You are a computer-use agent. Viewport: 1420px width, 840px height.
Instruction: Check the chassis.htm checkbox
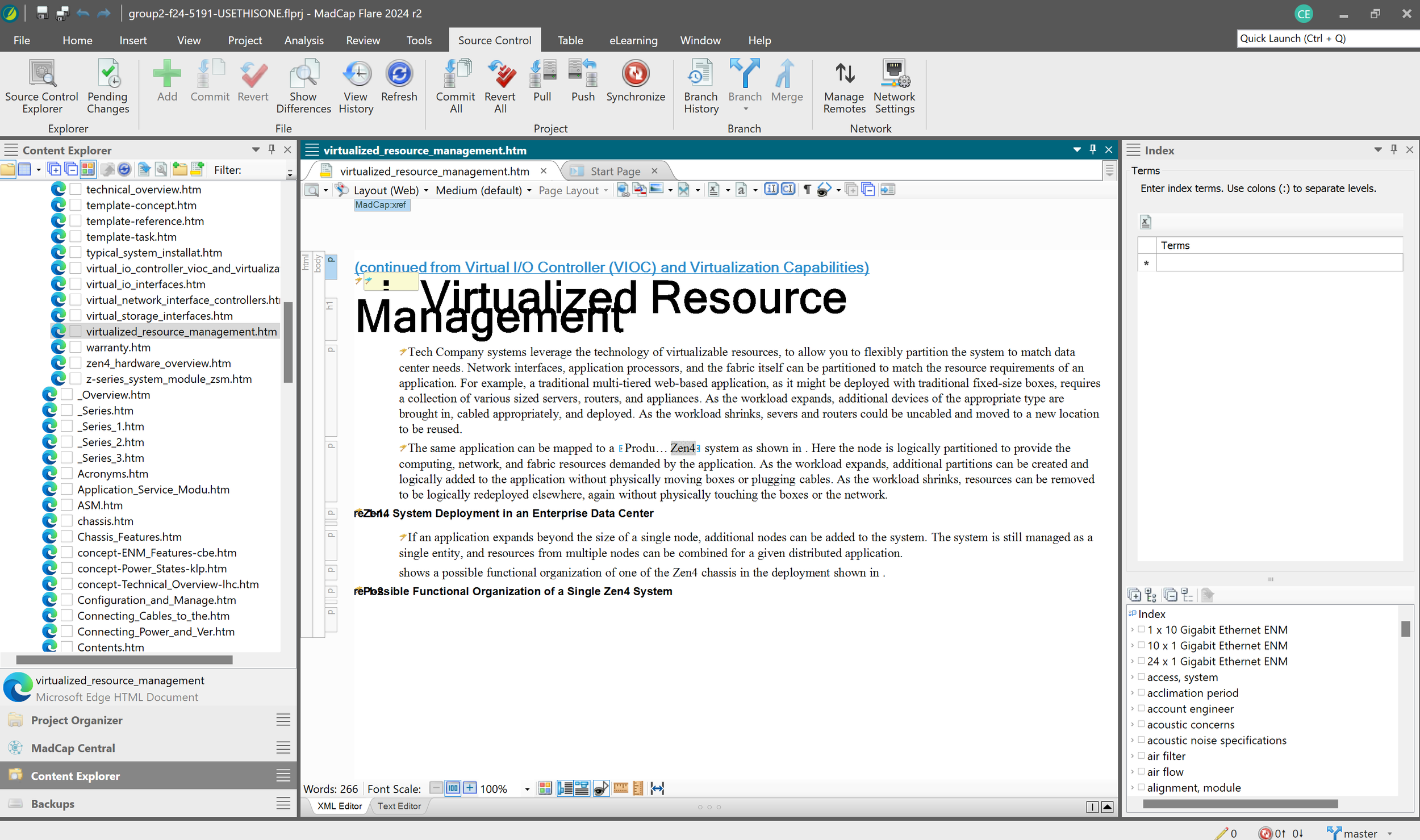67,521
